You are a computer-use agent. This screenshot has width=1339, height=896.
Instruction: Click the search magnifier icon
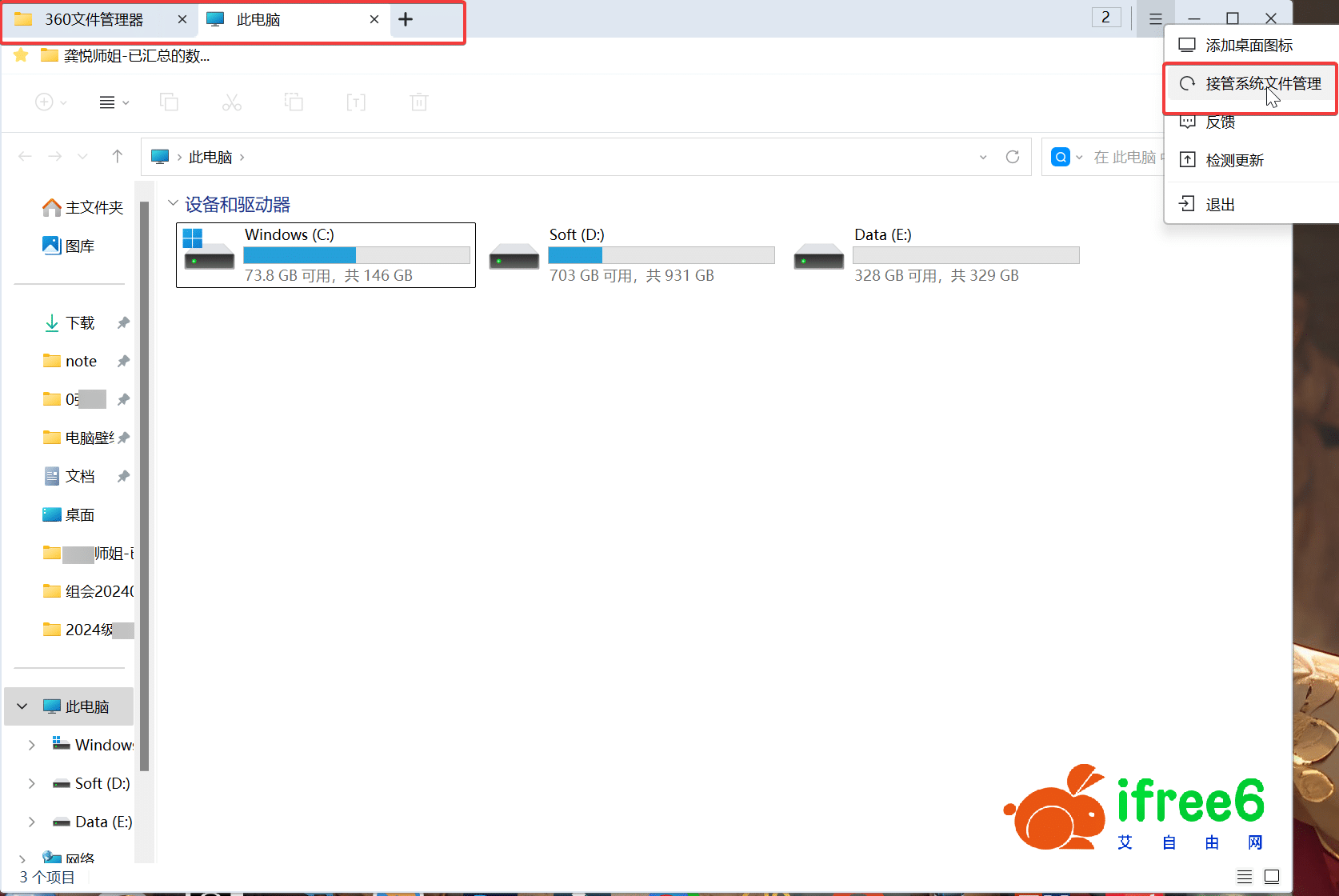point(1061,157)
